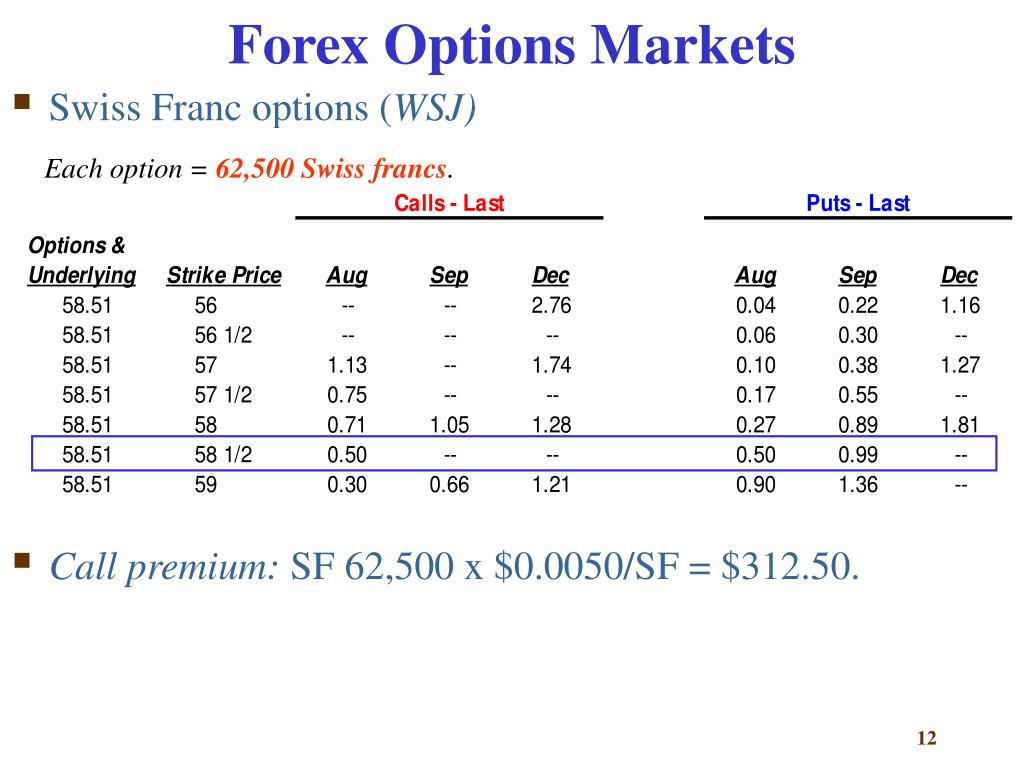The width and height of the screenshot is (1024, 768).
Task: Click the Strike Price column header
Action: 224,276
